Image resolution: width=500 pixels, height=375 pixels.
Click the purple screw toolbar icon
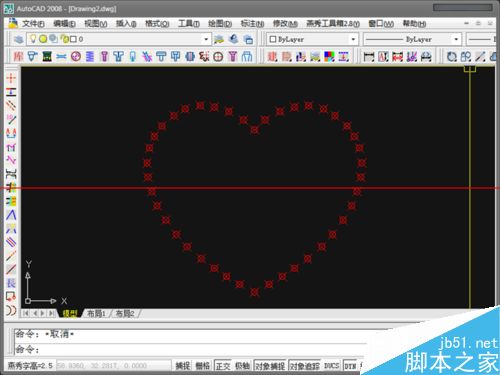104,56
